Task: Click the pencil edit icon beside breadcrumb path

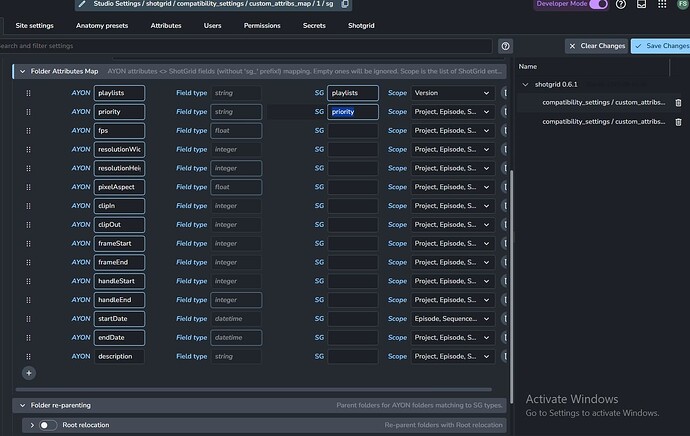Action: (x=82, y=4)
